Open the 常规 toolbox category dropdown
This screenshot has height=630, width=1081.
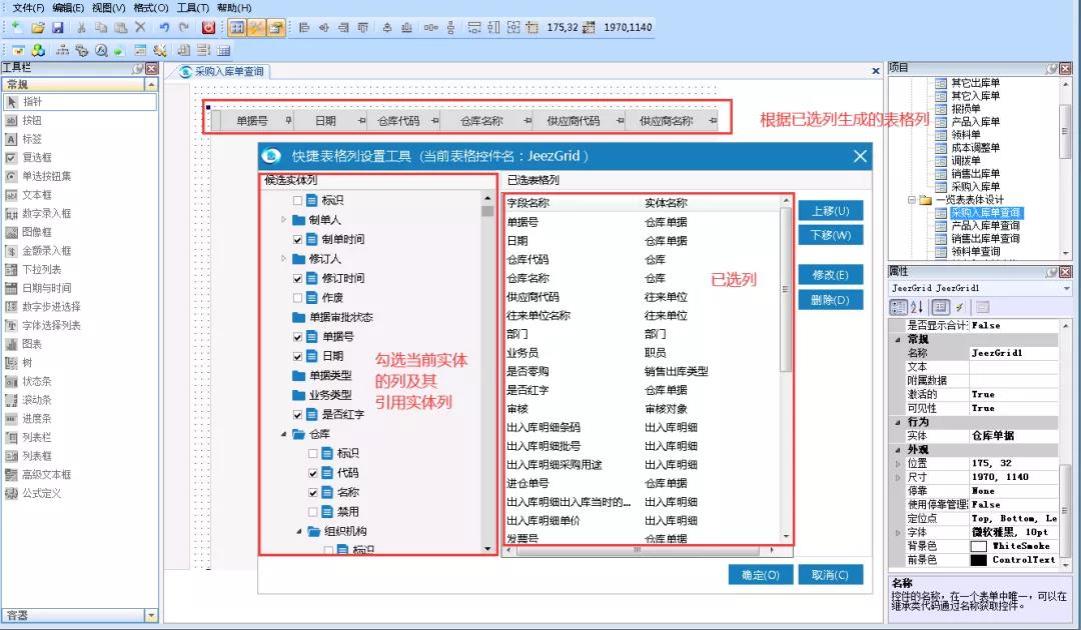[x=151, y=84]
